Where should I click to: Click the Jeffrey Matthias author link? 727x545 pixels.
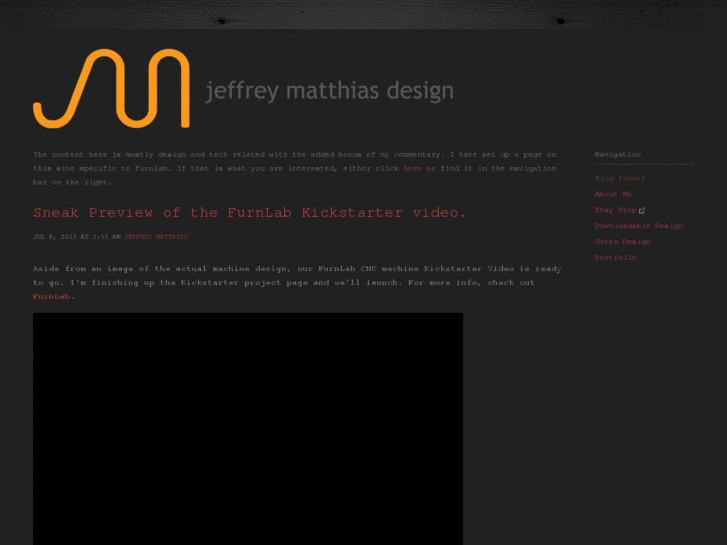click(156, 237)
